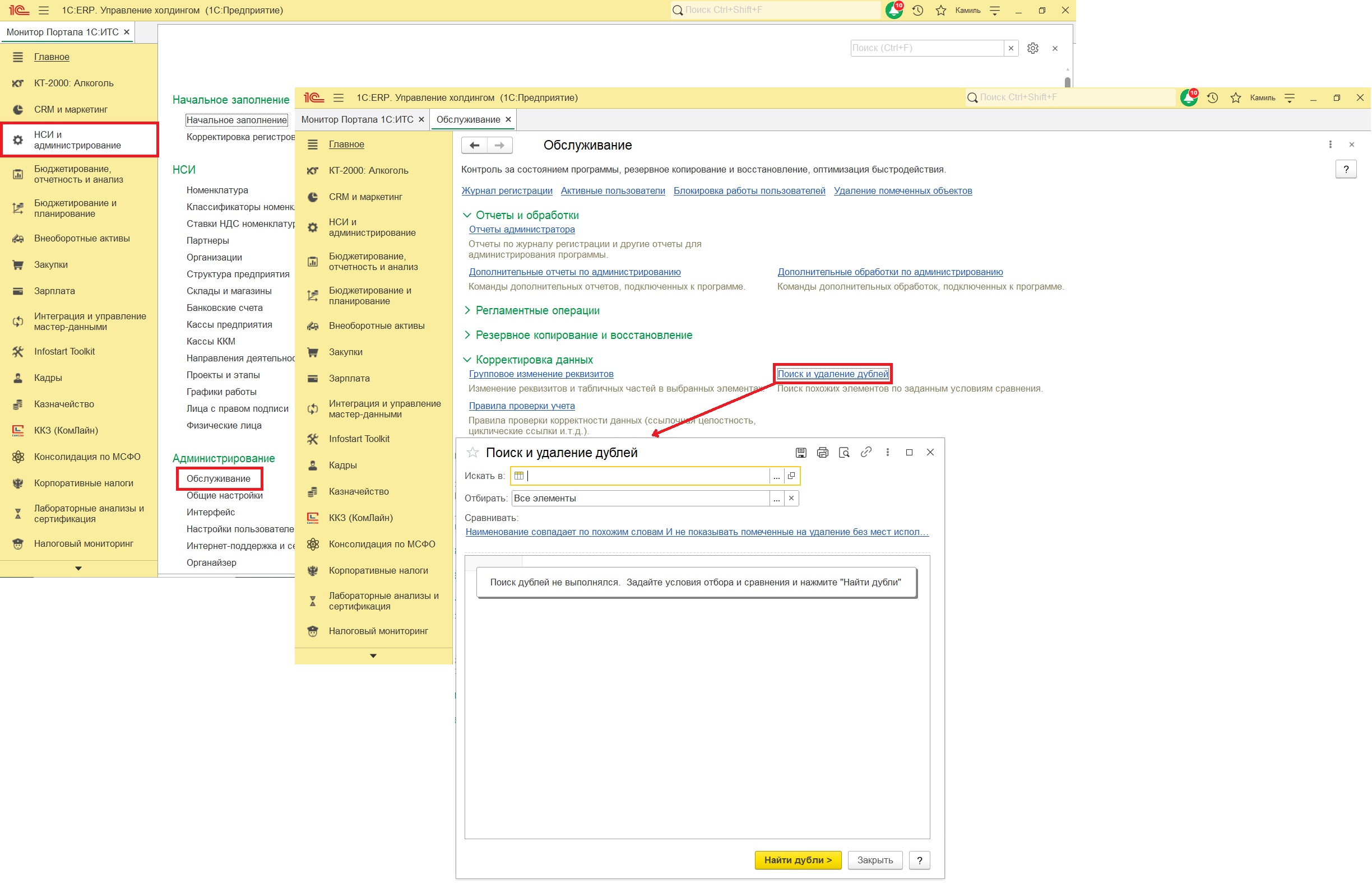1372x884 pixels.
Task: Copy link icon in duplicates dialog header
Action: click(x=866, y=453)
